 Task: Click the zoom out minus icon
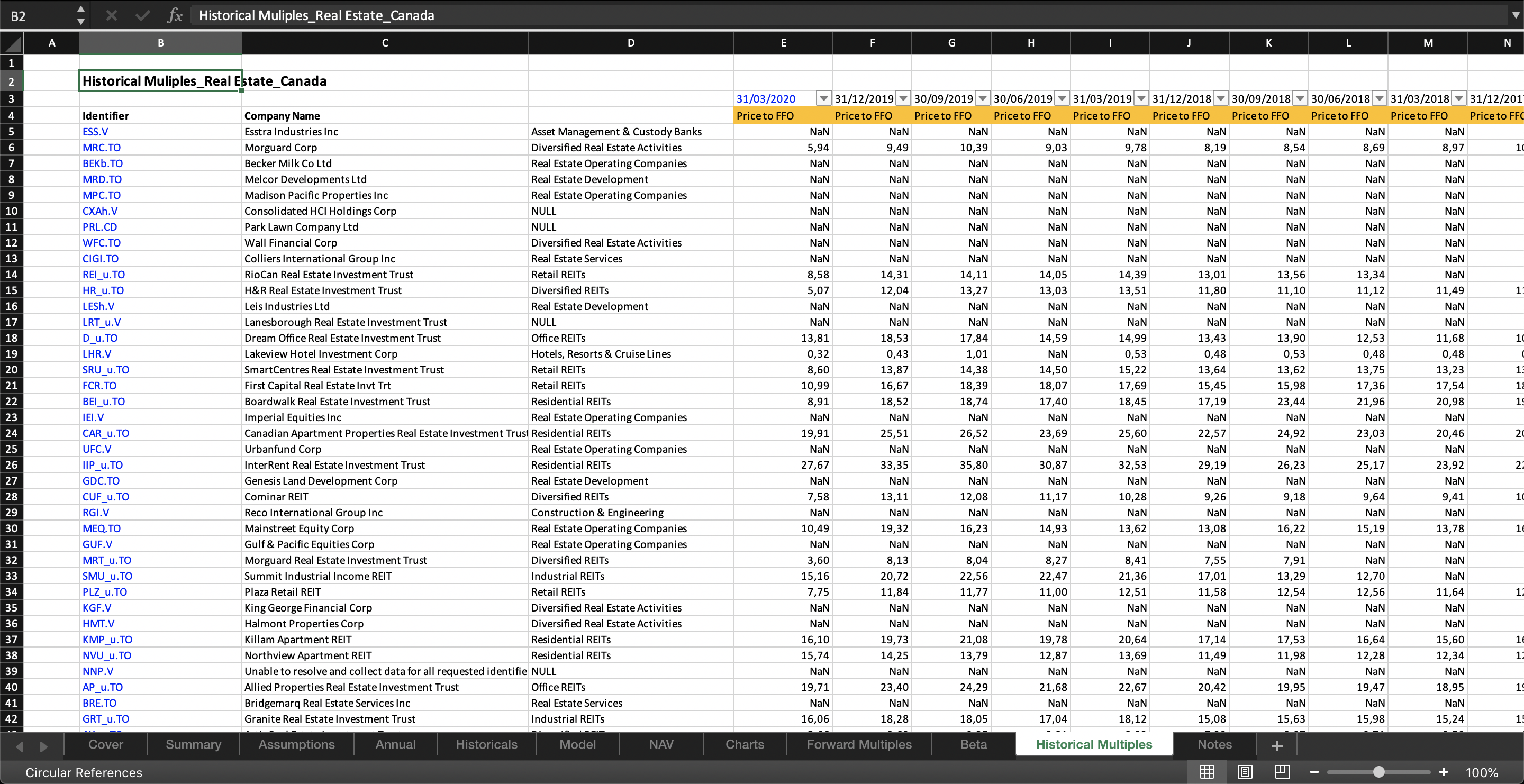pos(1314,772)
